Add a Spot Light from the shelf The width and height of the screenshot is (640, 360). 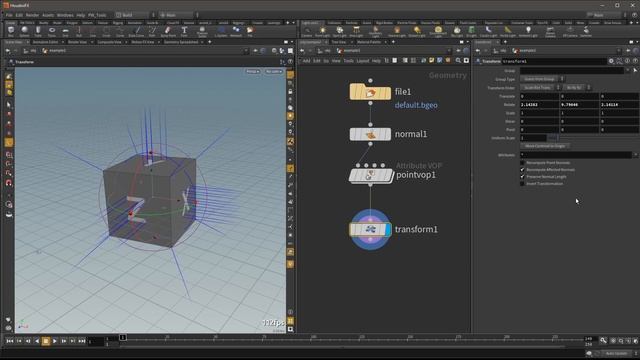(x=340, y=31)
